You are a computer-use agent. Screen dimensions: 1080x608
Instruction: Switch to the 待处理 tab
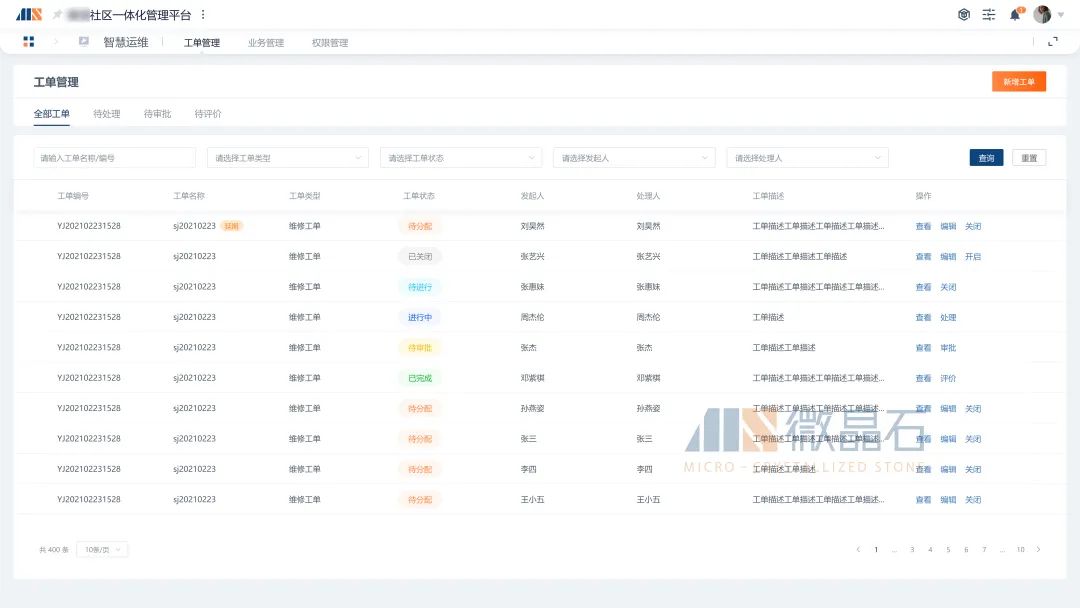tap(107, 114)
